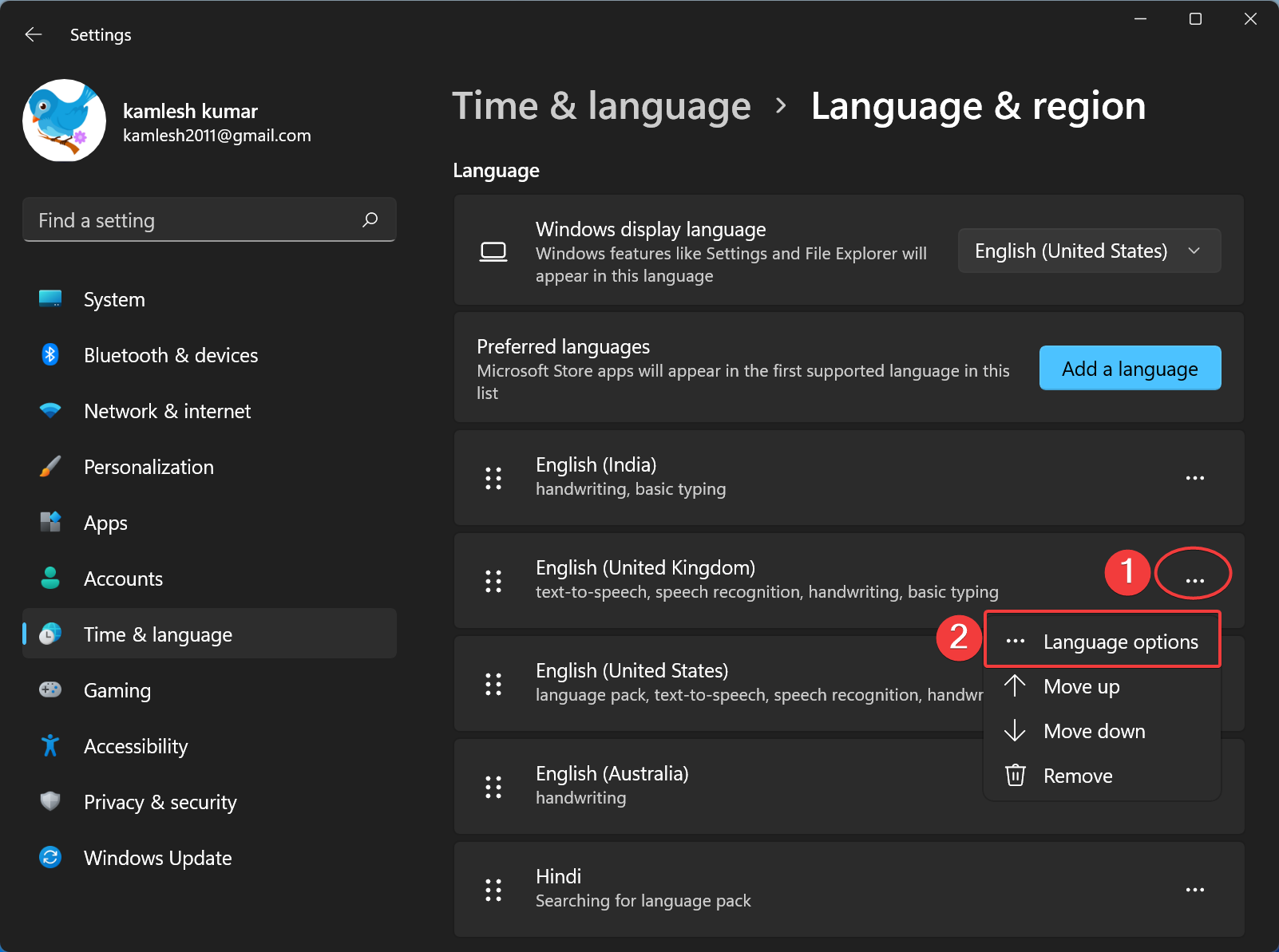Navigate to Time & language breadcrumb
1279x952 pixels.
(601, 106)
